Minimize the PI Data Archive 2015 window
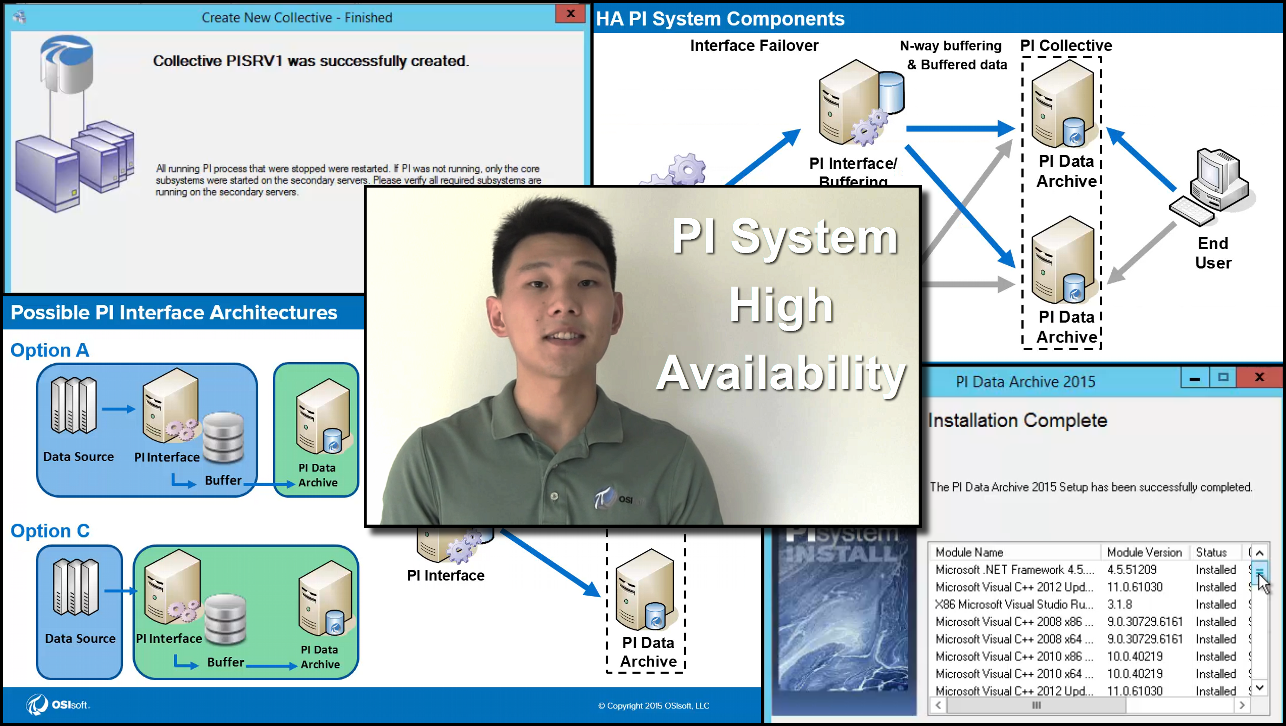 coord(1194,379)
